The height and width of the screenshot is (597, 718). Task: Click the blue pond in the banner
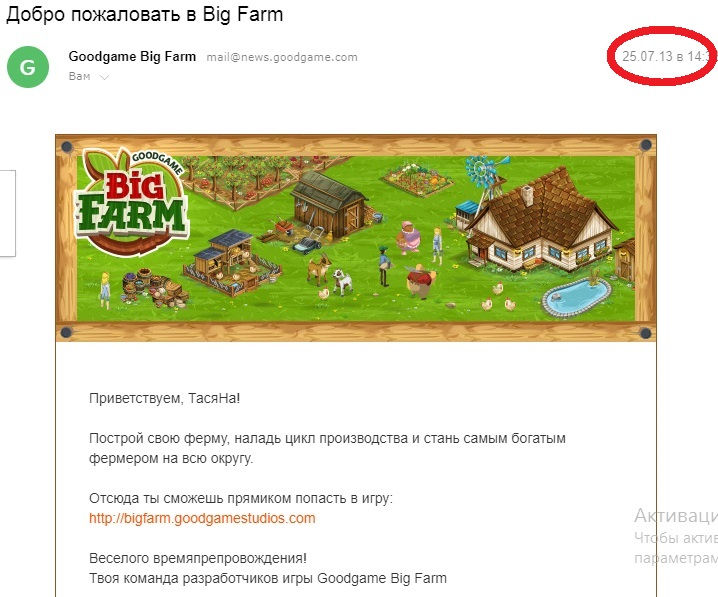click(576, 297)
